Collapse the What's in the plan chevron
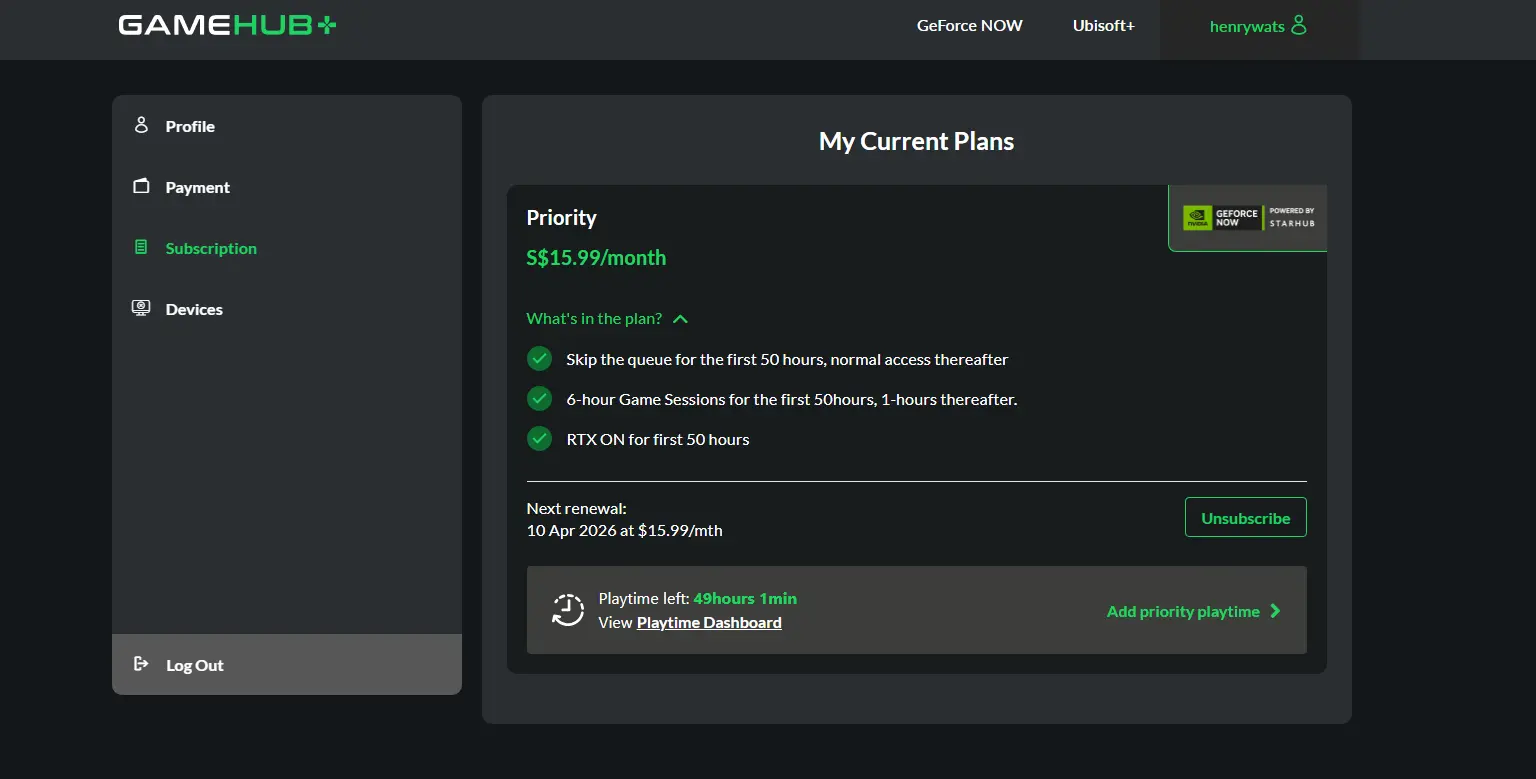1536x779 pixels. coord(681,319)
